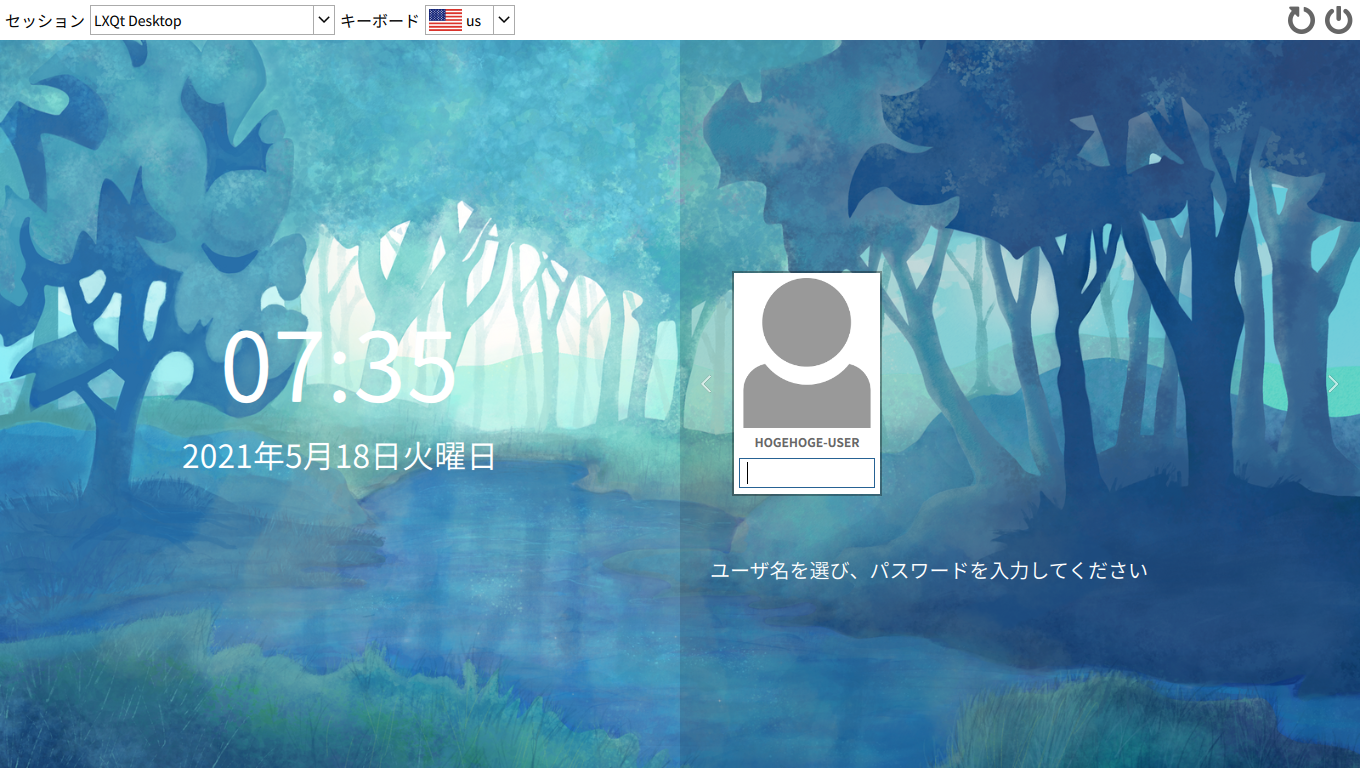This screenshot has height=768, width=1360.
Task: Click the 07:35 clock display
Action: [339, 366]
